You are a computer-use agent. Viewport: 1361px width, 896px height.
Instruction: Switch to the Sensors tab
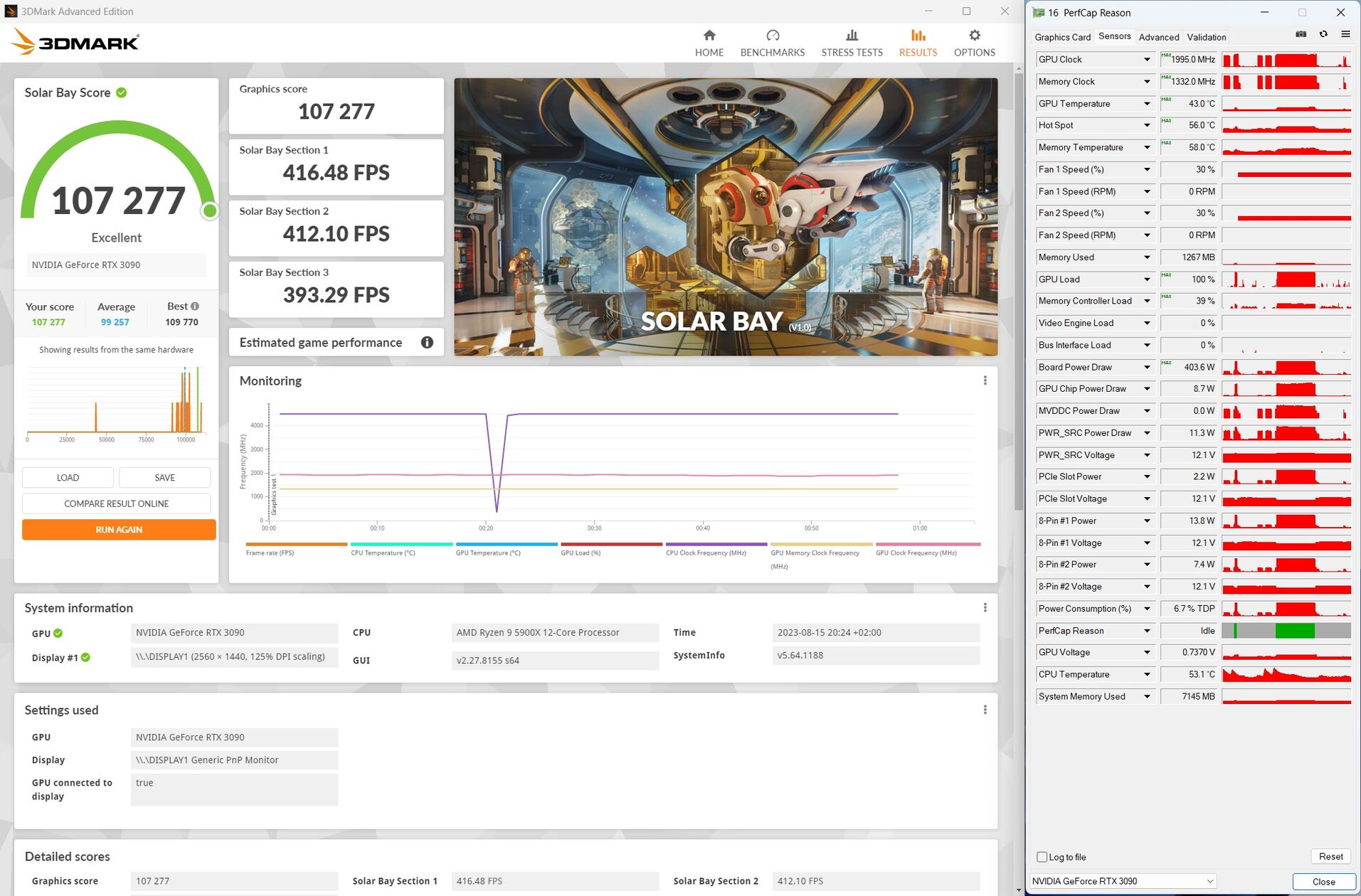click(x=1114, y=36)
